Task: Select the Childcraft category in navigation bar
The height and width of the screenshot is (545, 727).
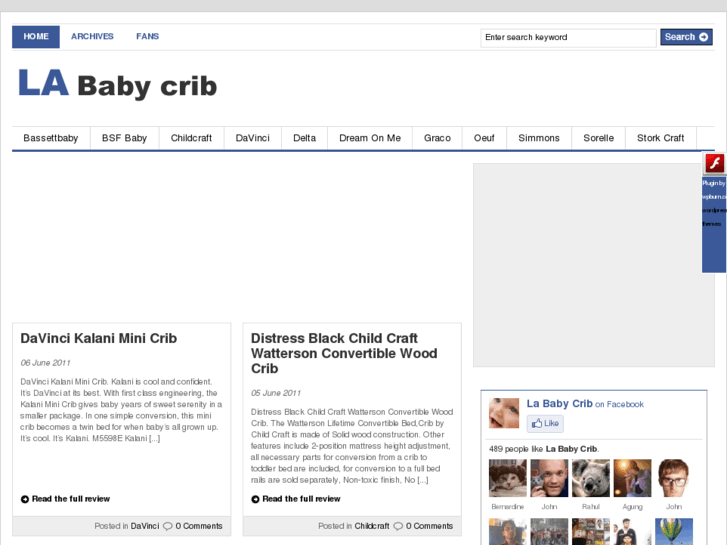Action: [x=191, y=138]
